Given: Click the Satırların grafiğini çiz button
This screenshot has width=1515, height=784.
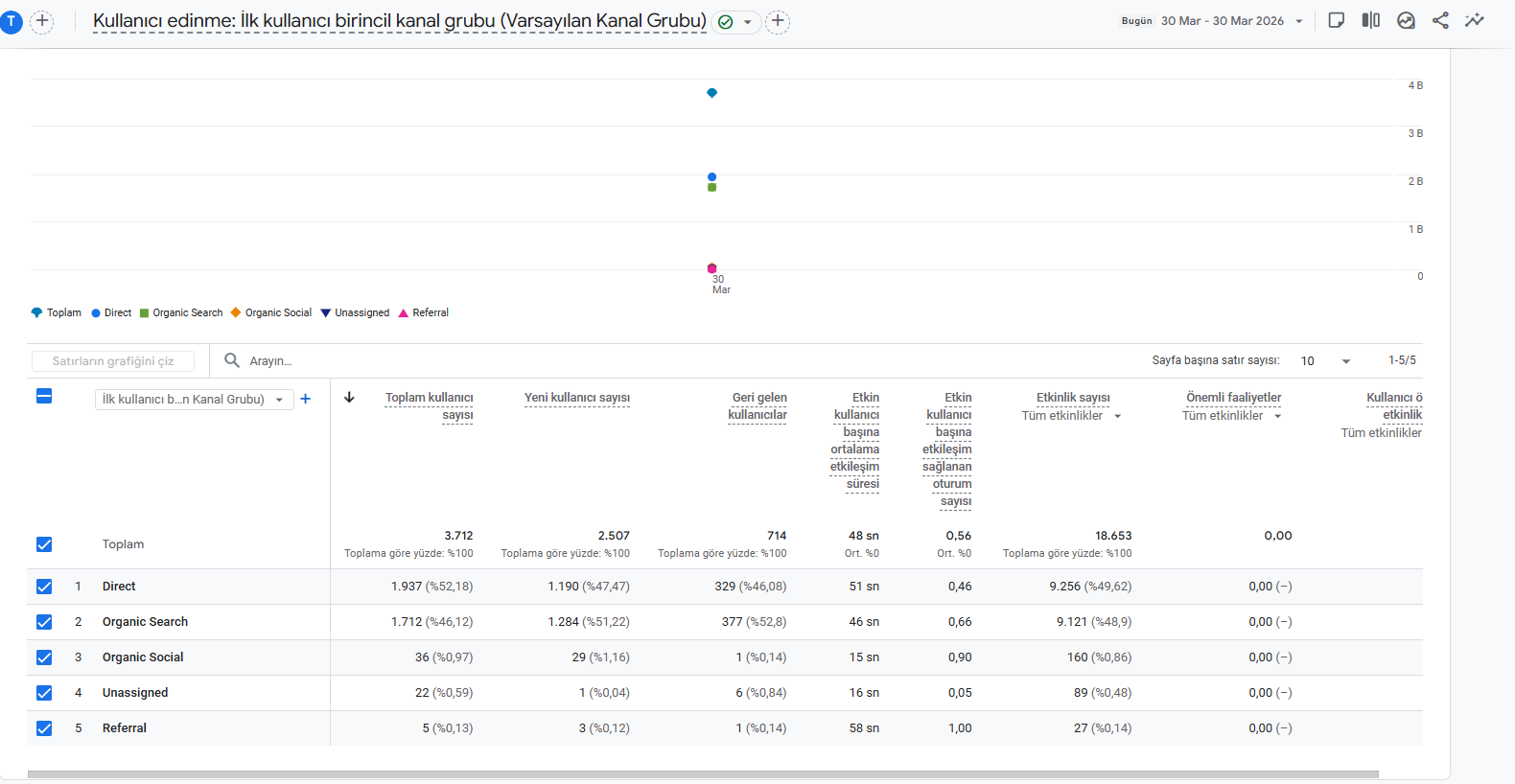Looking at the screenshot, I should [113, 361].
